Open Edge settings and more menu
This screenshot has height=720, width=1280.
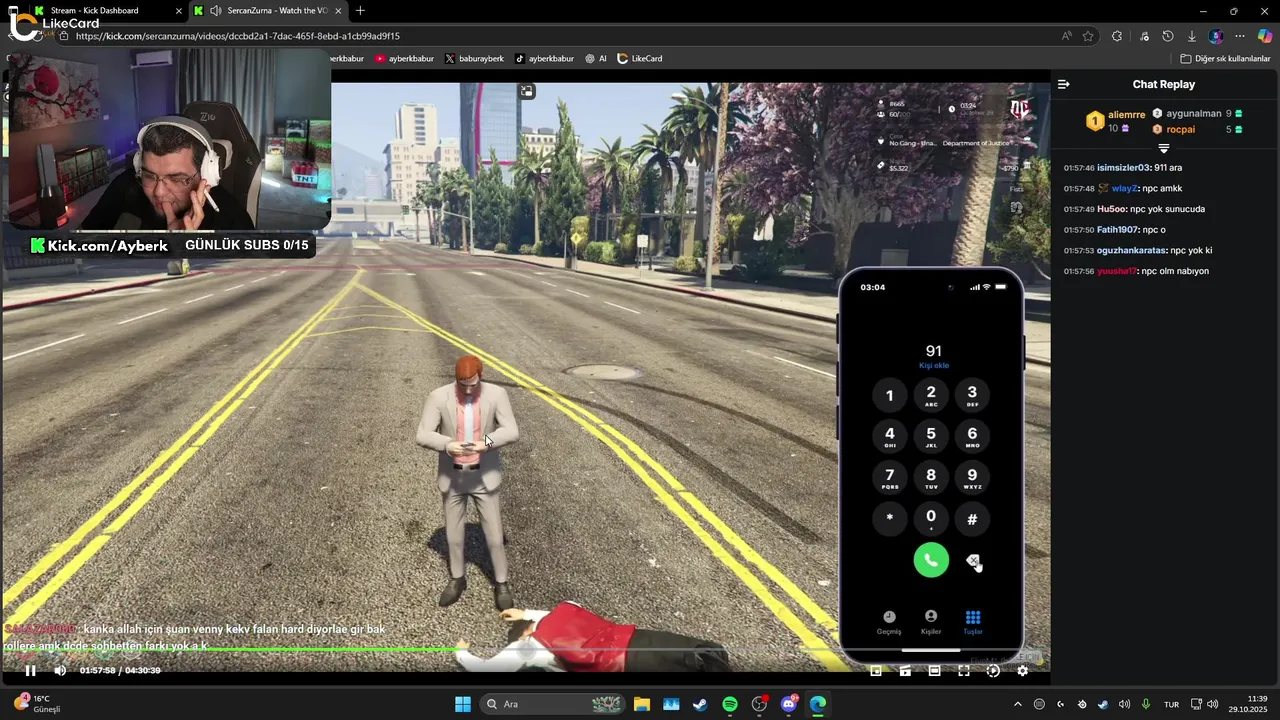pos(1240,36)
